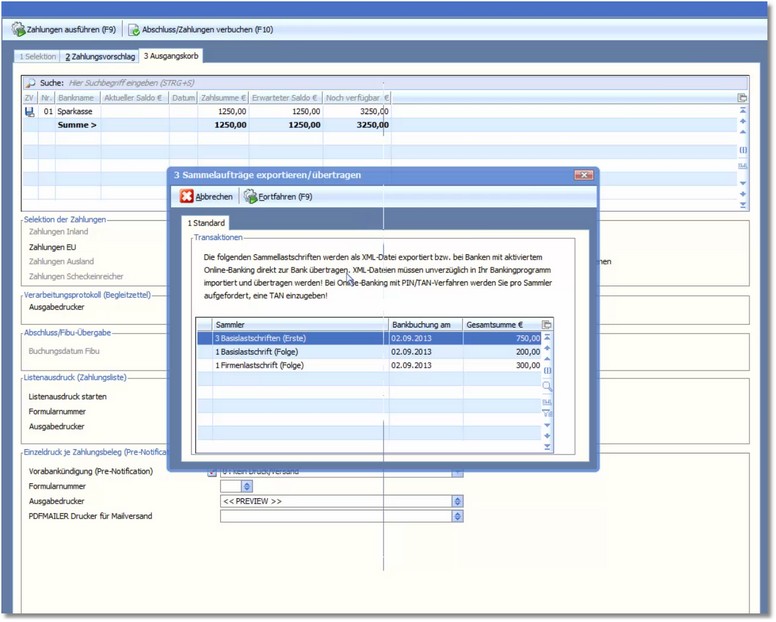
Task: Click the magnifier icon in Sammler table sidebar
Action: (x=547, y=386)
